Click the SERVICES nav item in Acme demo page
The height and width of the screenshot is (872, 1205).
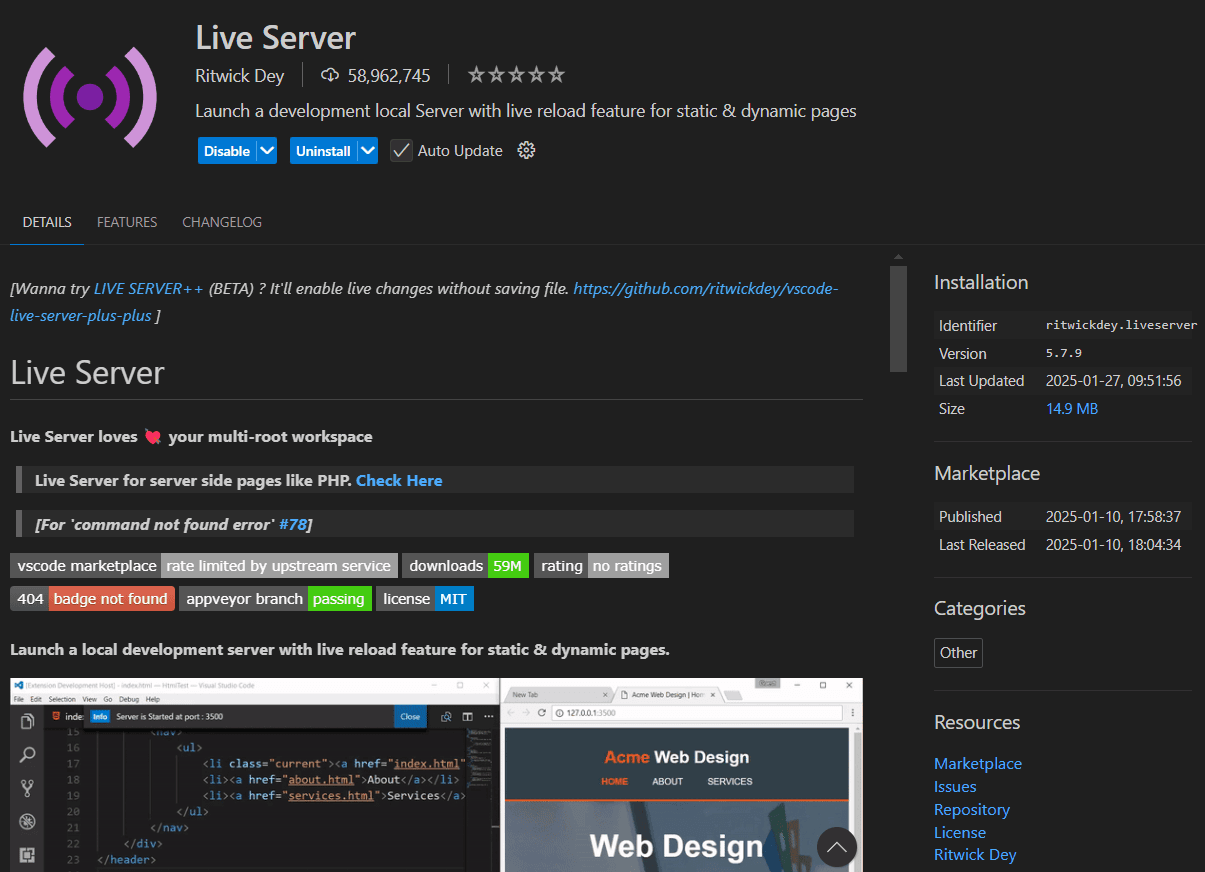pos(730,781)
